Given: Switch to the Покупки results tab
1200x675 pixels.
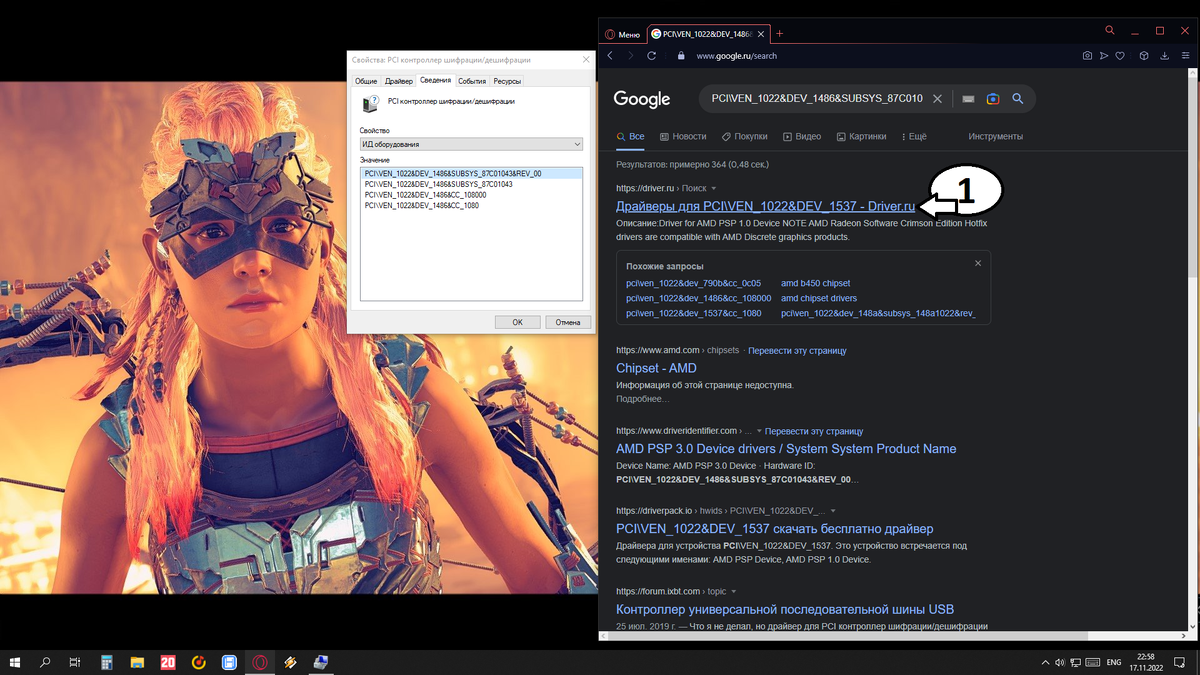Looking at the screenshot, I should click(x=744, y=136).
